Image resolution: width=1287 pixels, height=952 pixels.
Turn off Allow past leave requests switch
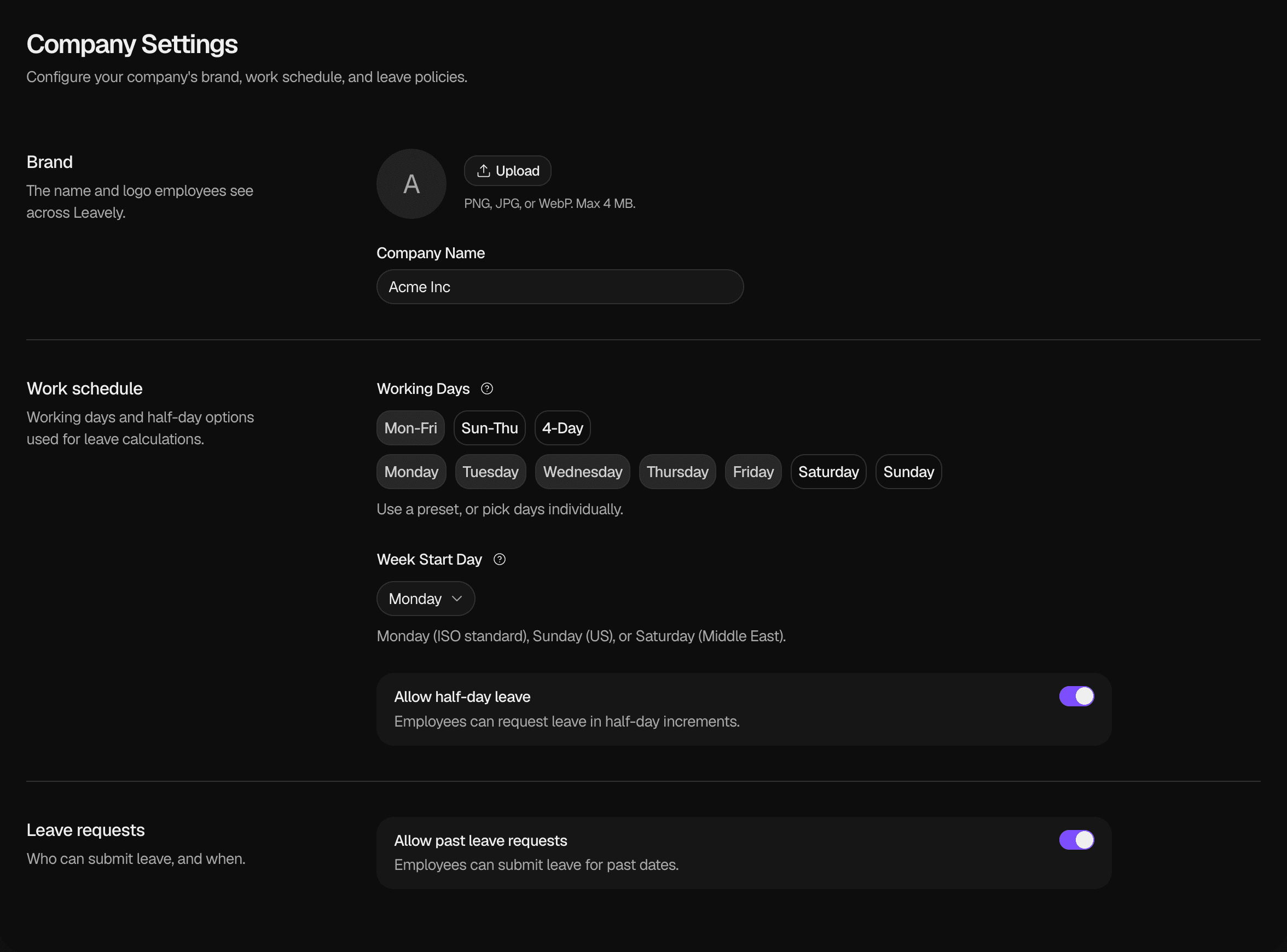(x=1077, y=840)
